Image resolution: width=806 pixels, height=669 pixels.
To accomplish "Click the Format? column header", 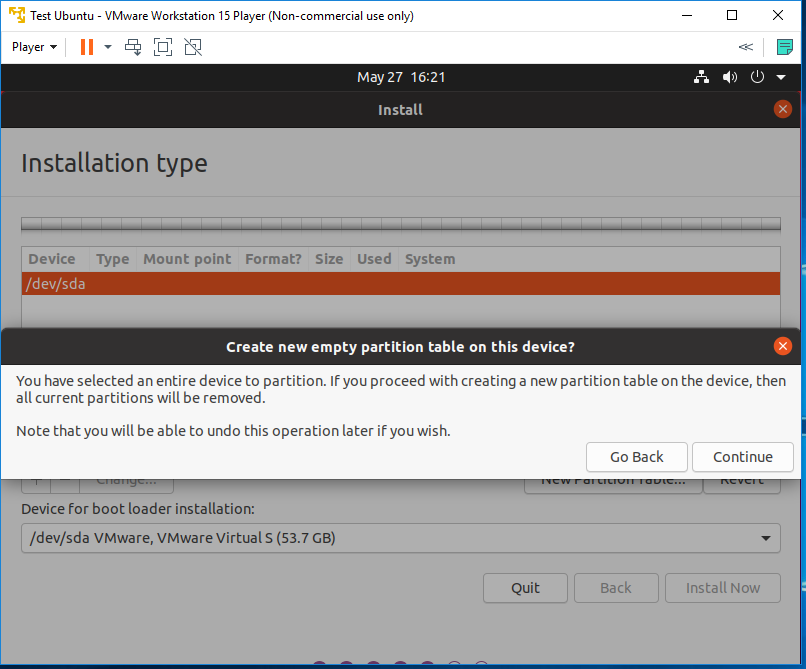I will click(273, 259).
